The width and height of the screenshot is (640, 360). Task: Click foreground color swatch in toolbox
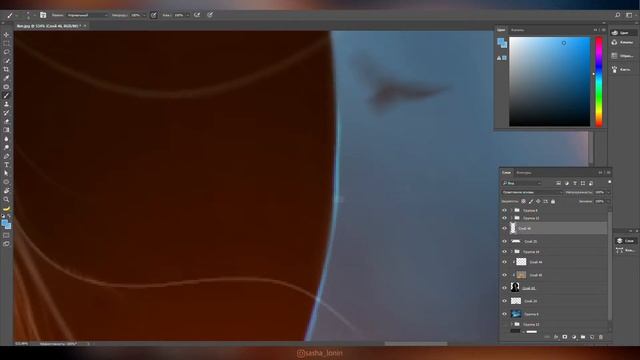click(x=5, y=223)
